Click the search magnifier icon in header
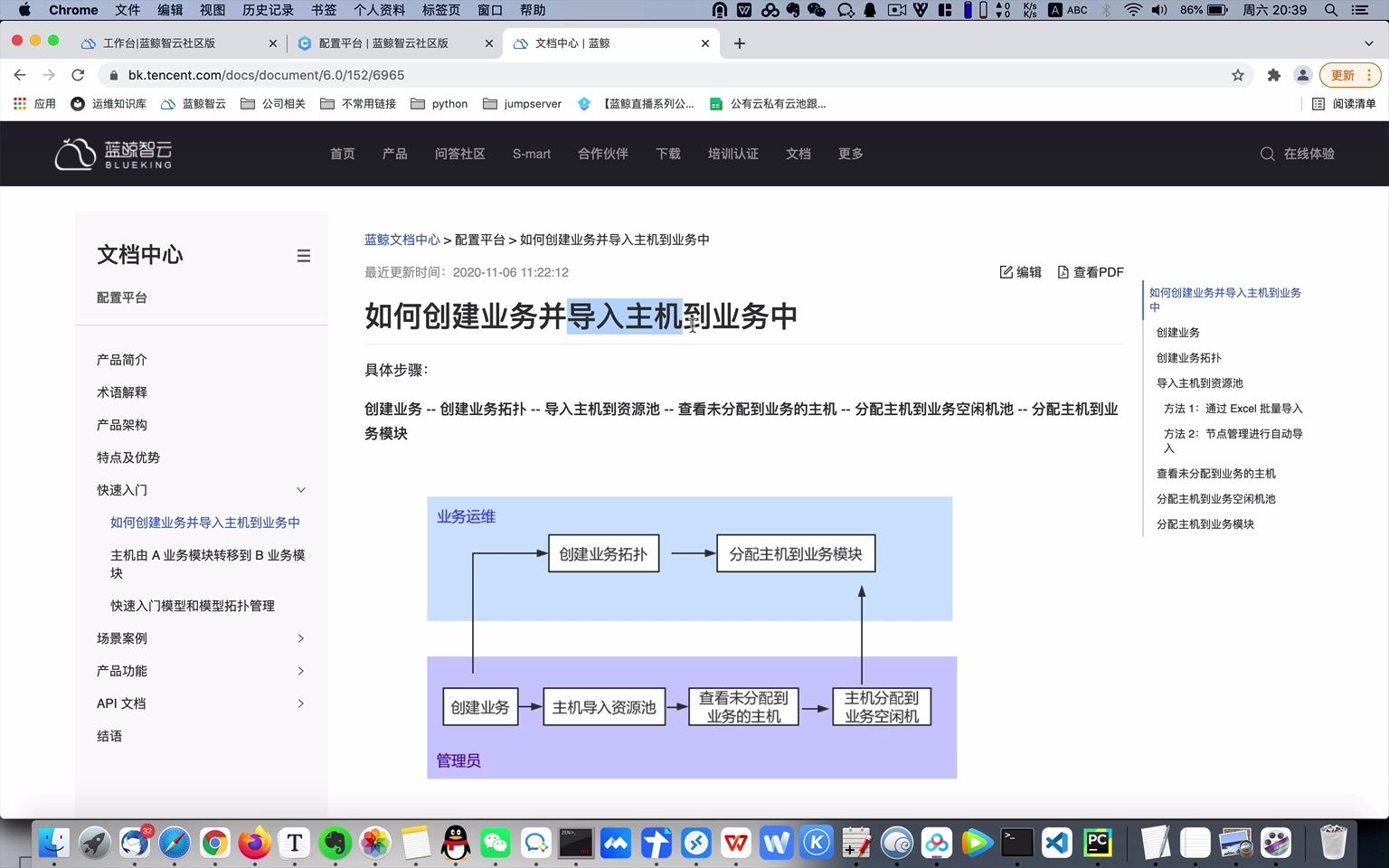Image resolution: width=1389 pixels, height=868 pixels. (1268, 154)
